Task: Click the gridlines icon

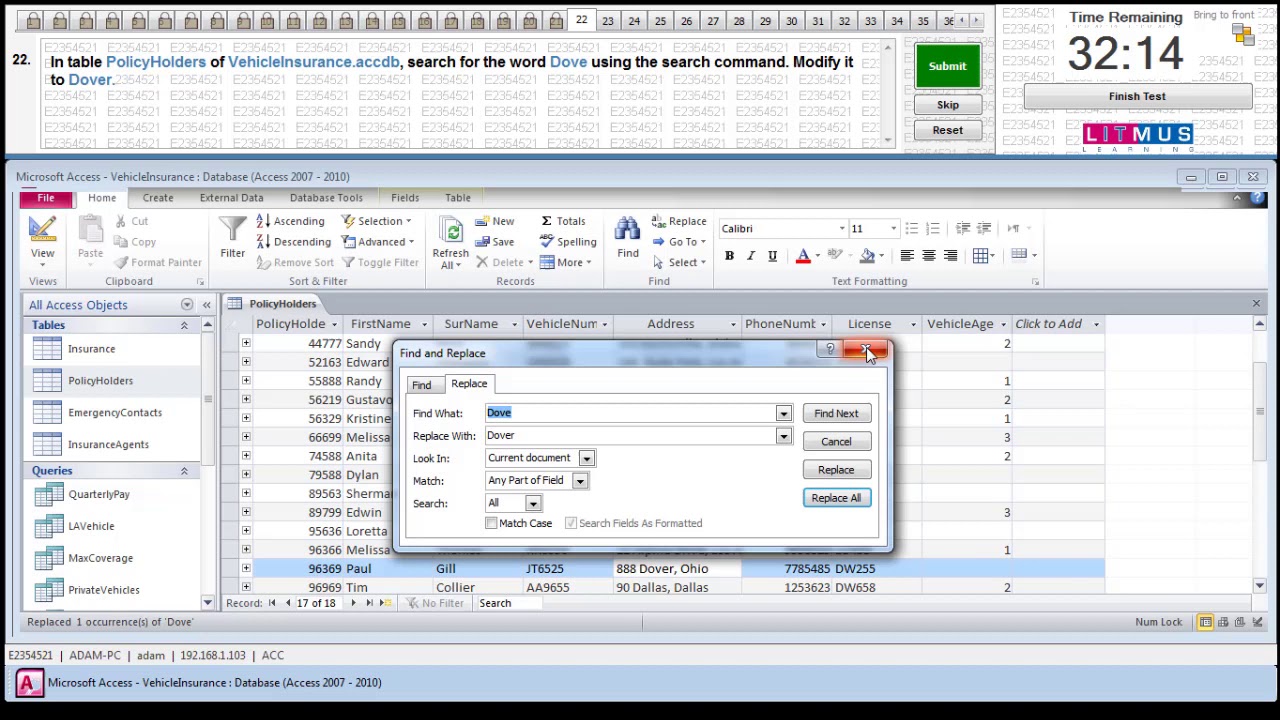Action: 981,256
